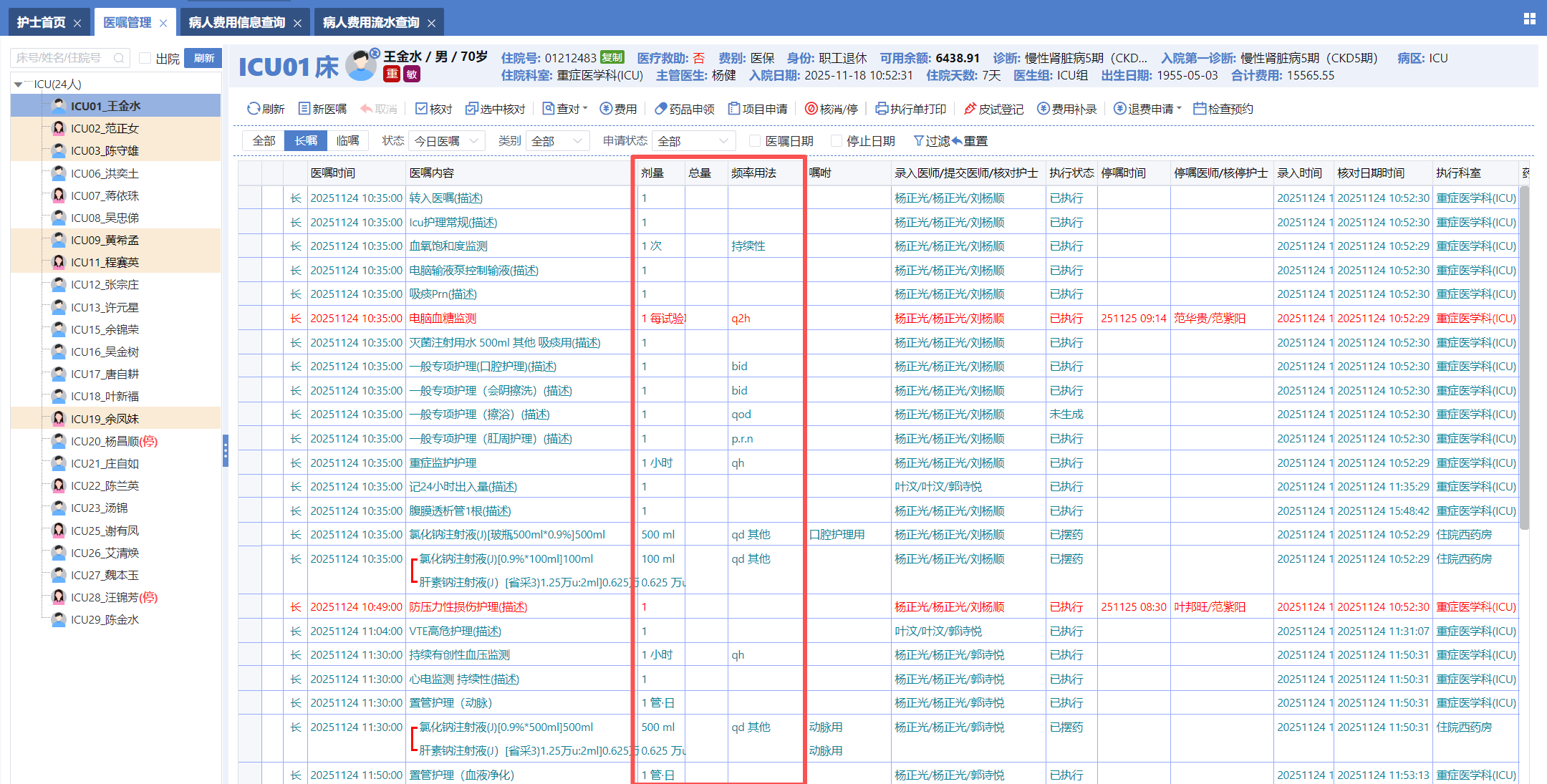Image resolution: width=1547 pixels, height=784 pixels.
Task: Enable the 出院 checkbox
Action: click(145, 58)
